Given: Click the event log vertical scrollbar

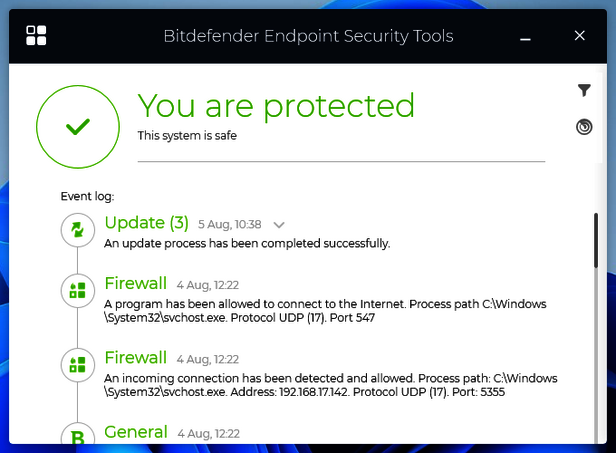Looking at the screenshot, I should coord(597,240).
